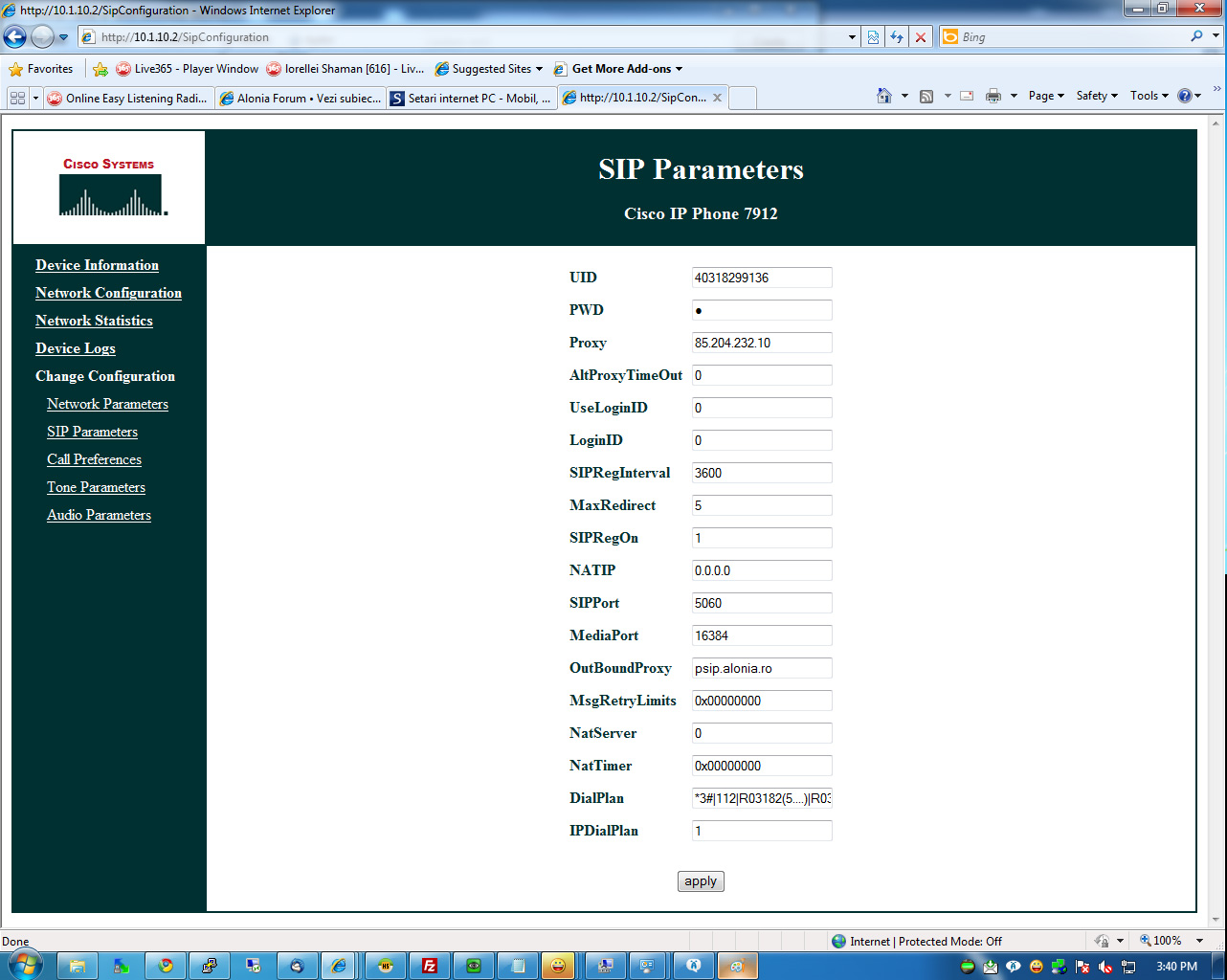
Task: Open lorellei Shaman favorite link
Action: tap(345, 69)
